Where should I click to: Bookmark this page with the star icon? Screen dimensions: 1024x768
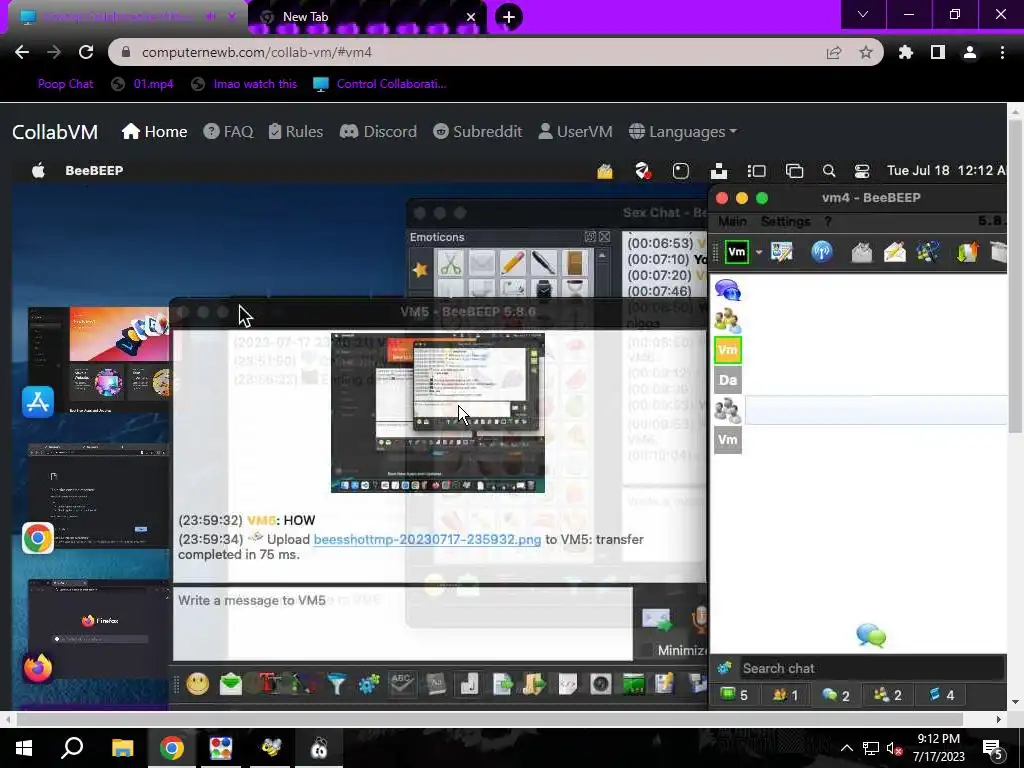(x=866, y=52)
